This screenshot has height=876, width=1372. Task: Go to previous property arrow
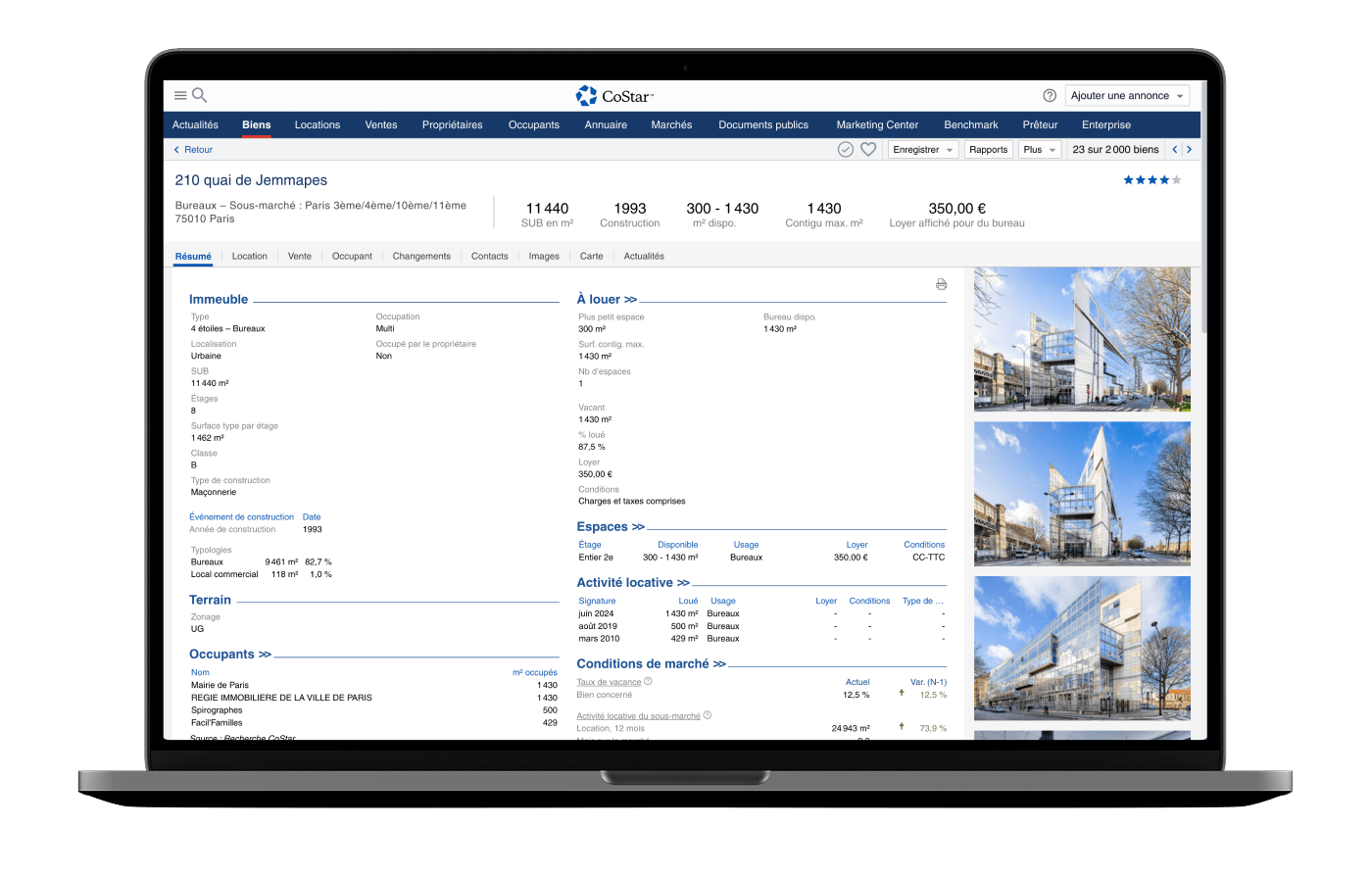coord(1175,150)
